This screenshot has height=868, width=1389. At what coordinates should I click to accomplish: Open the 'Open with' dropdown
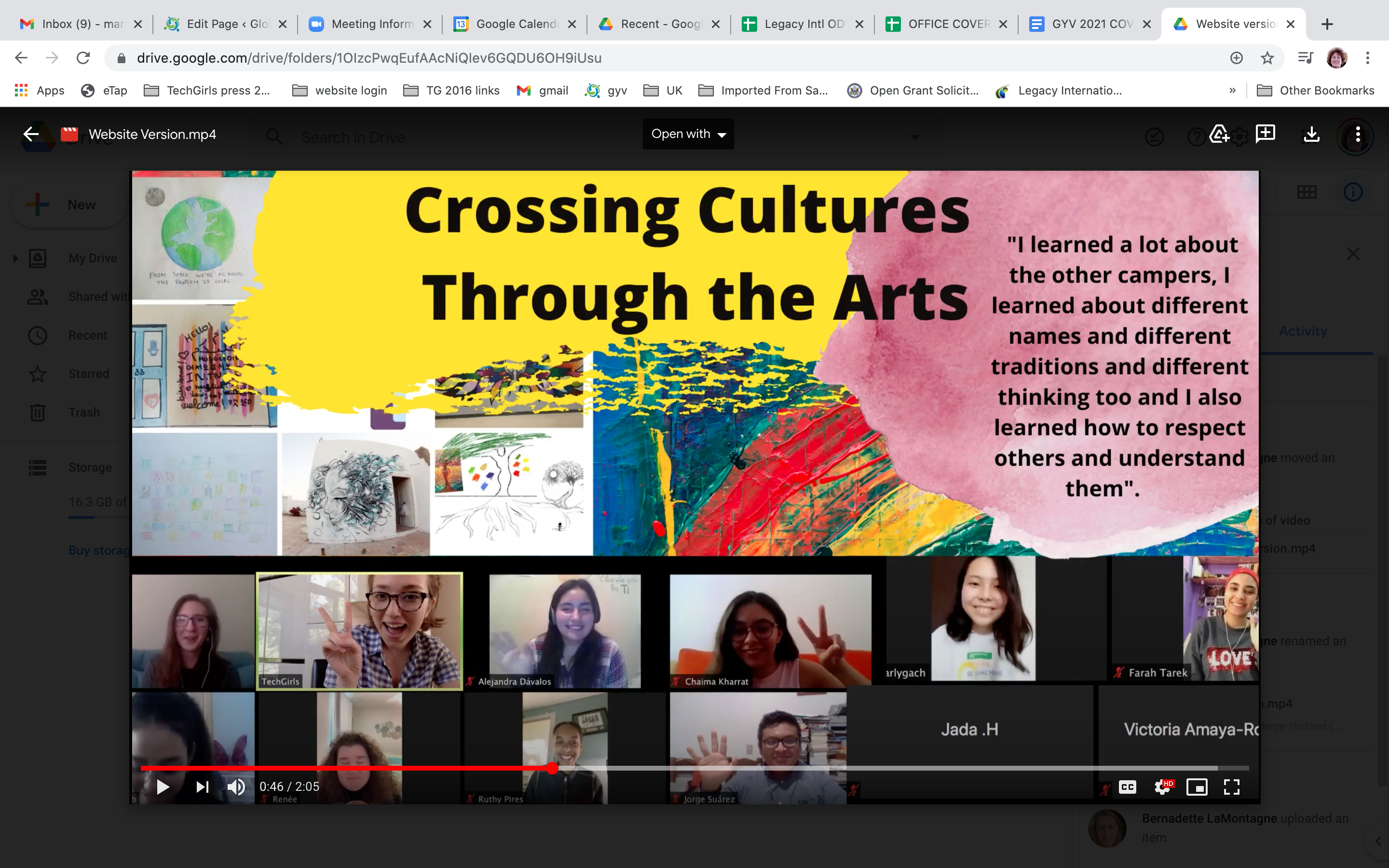[688, 135]
